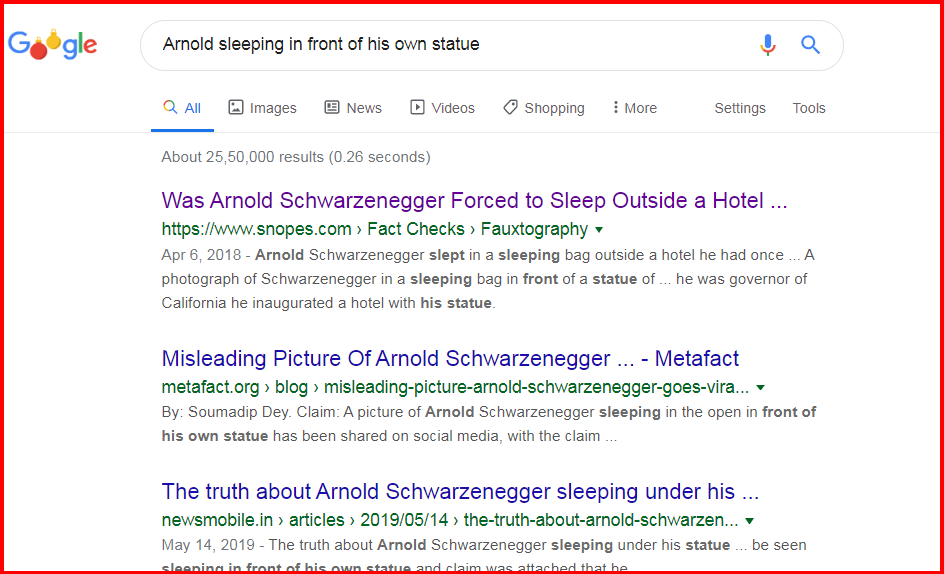This screenshot has height=574, width=944.
Task: Click the blue magnifier search button
Action: (x=810, y=45)
